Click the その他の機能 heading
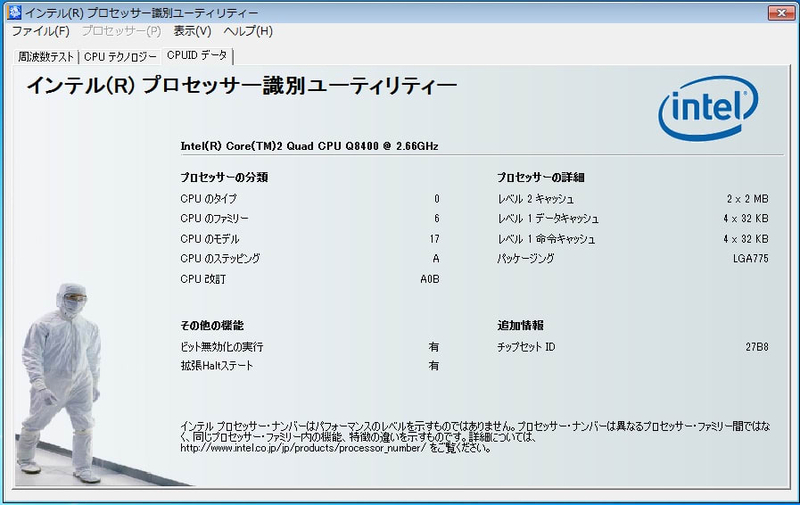This screenshot has width=800, height=505. point(212,325)
